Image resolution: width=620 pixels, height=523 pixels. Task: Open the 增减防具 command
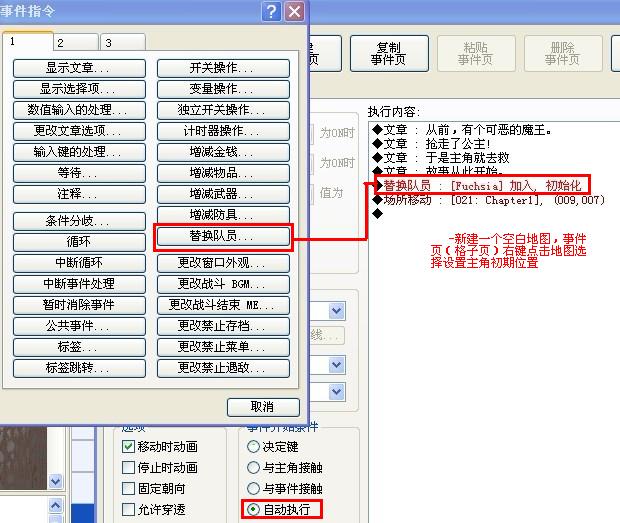tap(223, 215)
